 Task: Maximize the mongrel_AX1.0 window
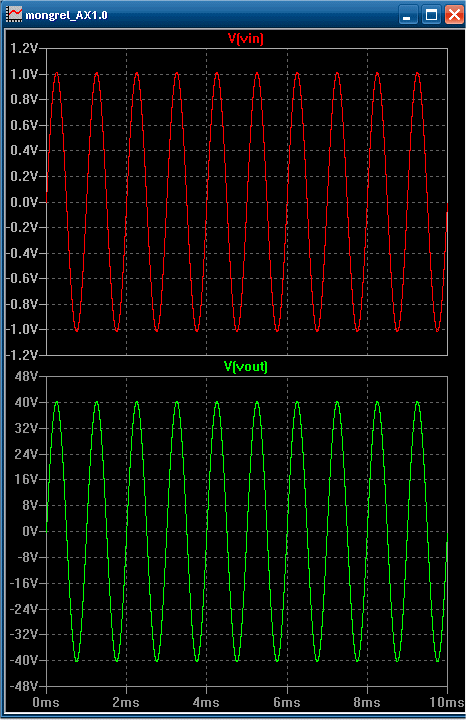tap(431, 15)
